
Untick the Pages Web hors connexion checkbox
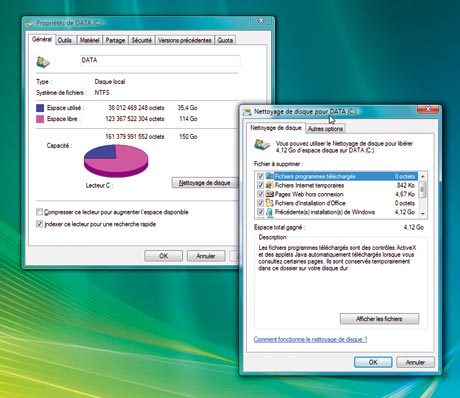(261, 194)
